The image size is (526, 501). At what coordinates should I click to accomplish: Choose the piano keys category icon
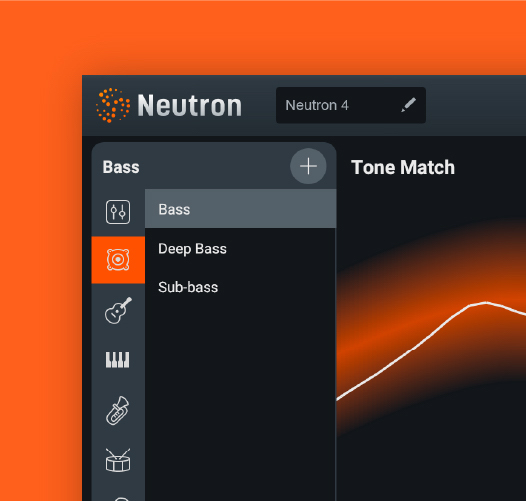(x=117, y=360)
